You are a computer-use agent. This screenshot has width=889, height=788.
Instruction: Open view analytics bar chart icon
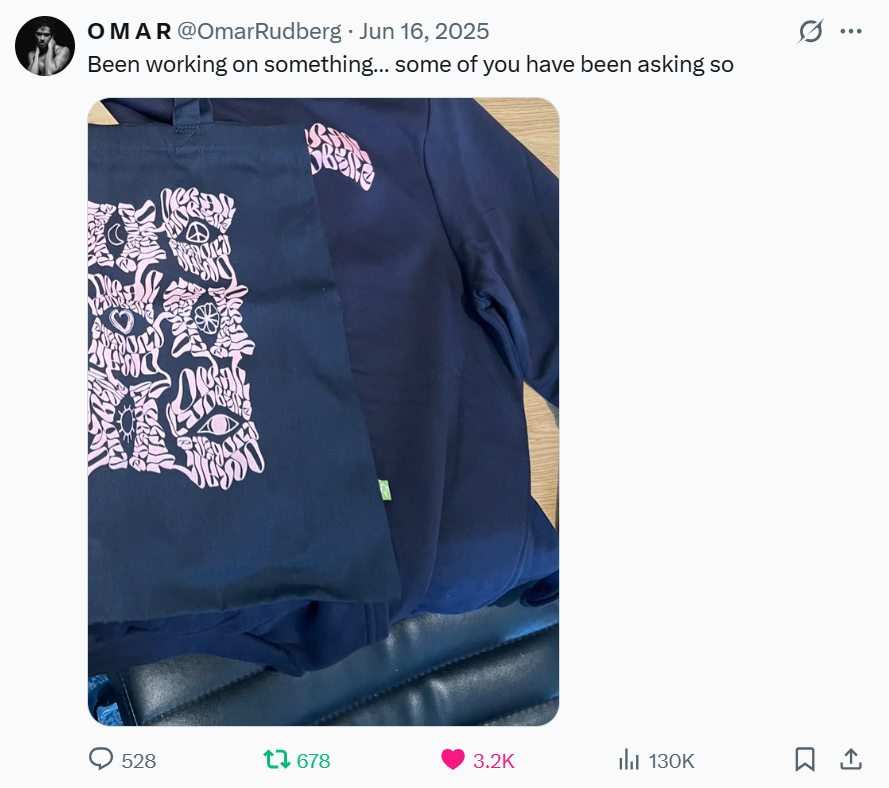[629, 760]
